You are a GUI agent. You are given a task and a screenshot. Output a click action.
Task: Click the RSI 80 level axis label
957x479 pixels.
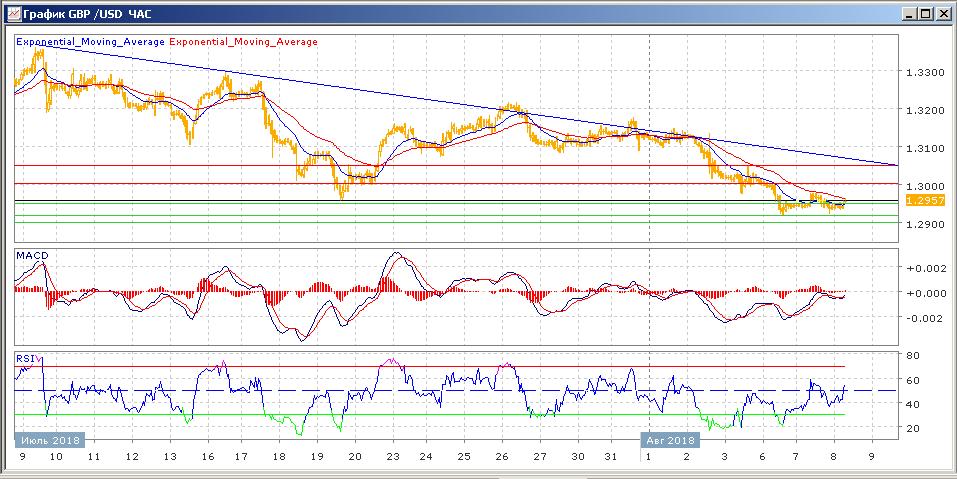913,355
